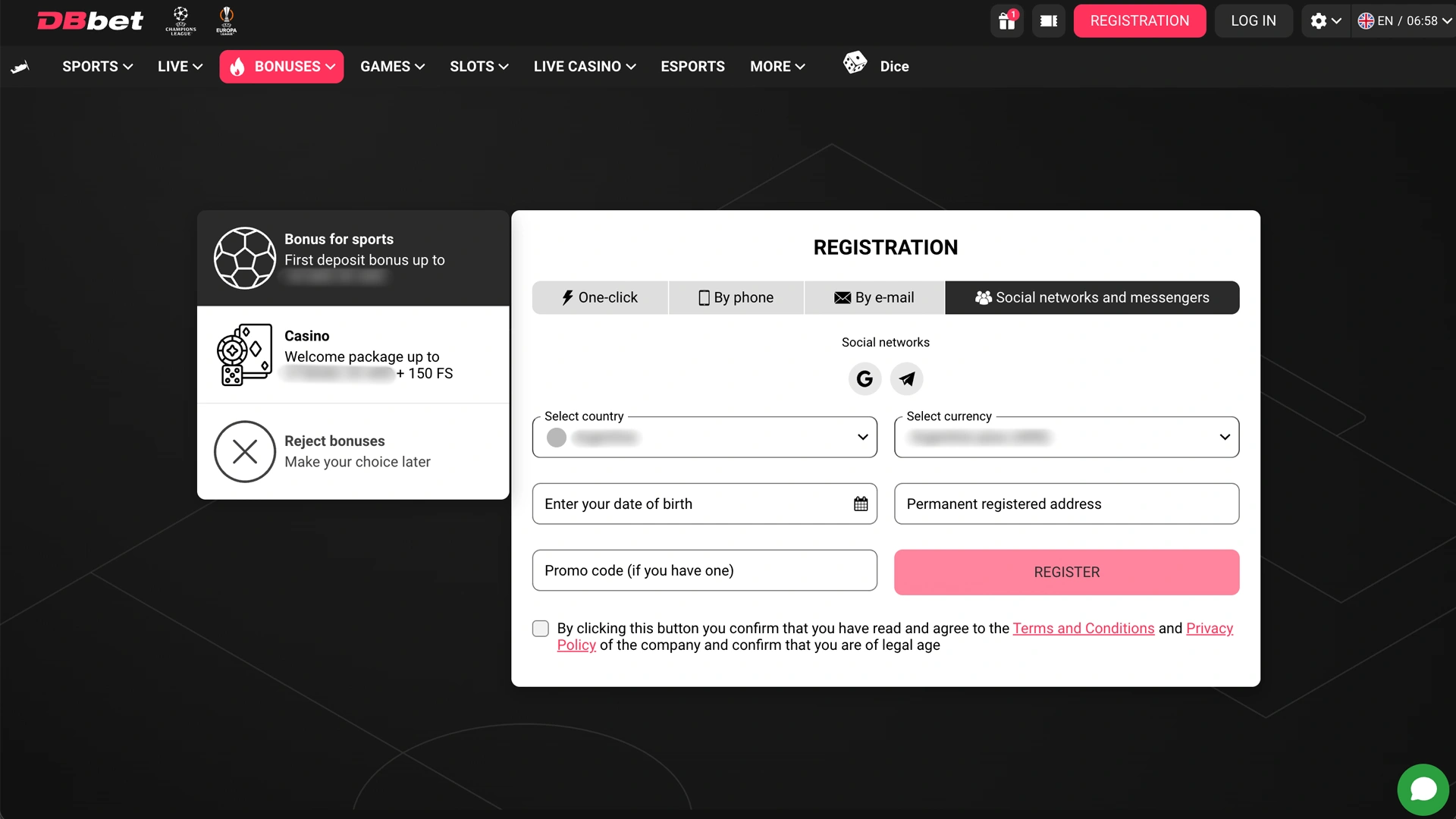
Task: Click the REGISTER button
Action: [x=1066, y=572]
